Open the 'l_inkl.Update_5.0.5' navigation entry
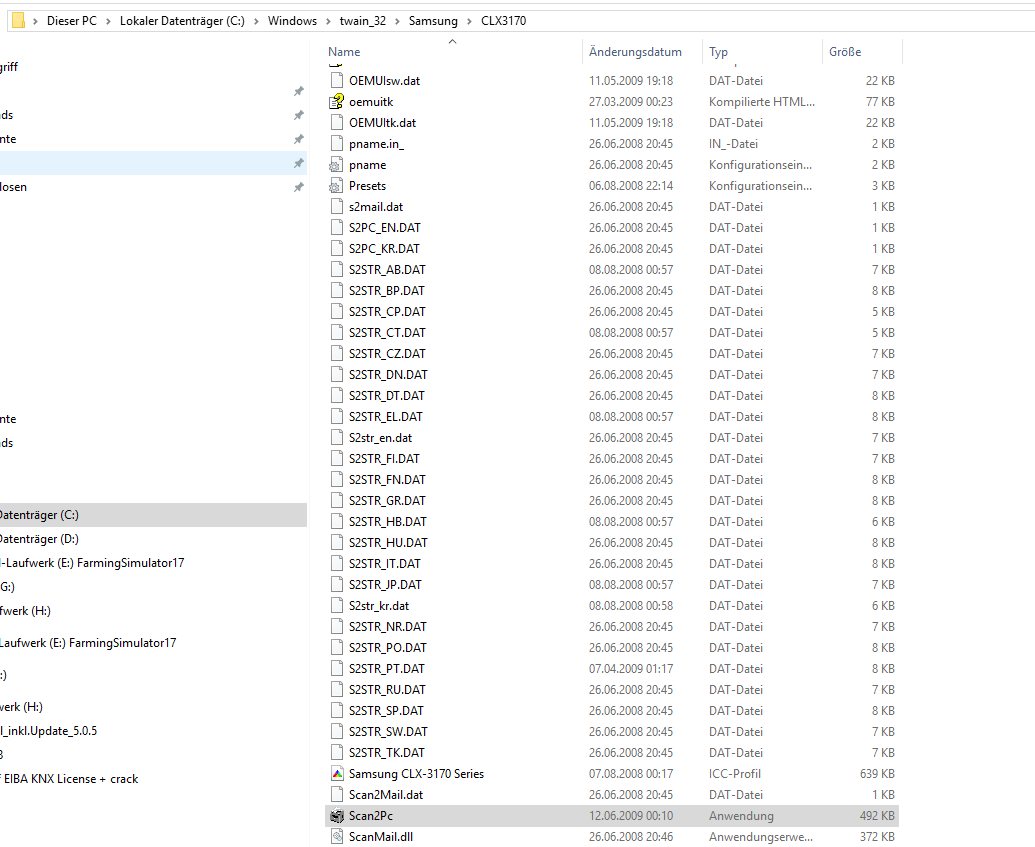Screen dimensions: 1035x847 pos(49,731)
